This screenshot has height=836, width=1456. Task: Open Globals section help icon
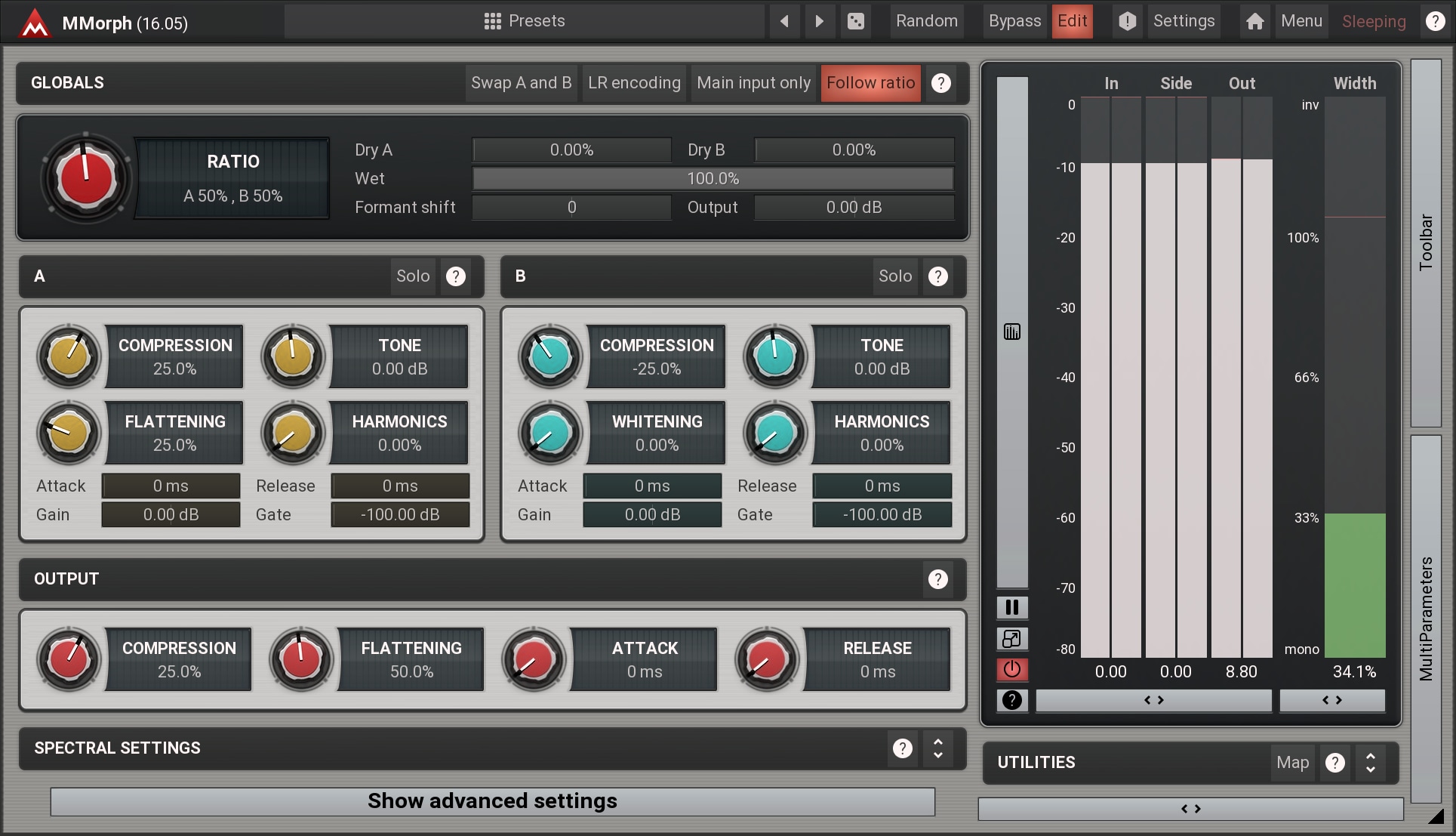click(940, 83)
